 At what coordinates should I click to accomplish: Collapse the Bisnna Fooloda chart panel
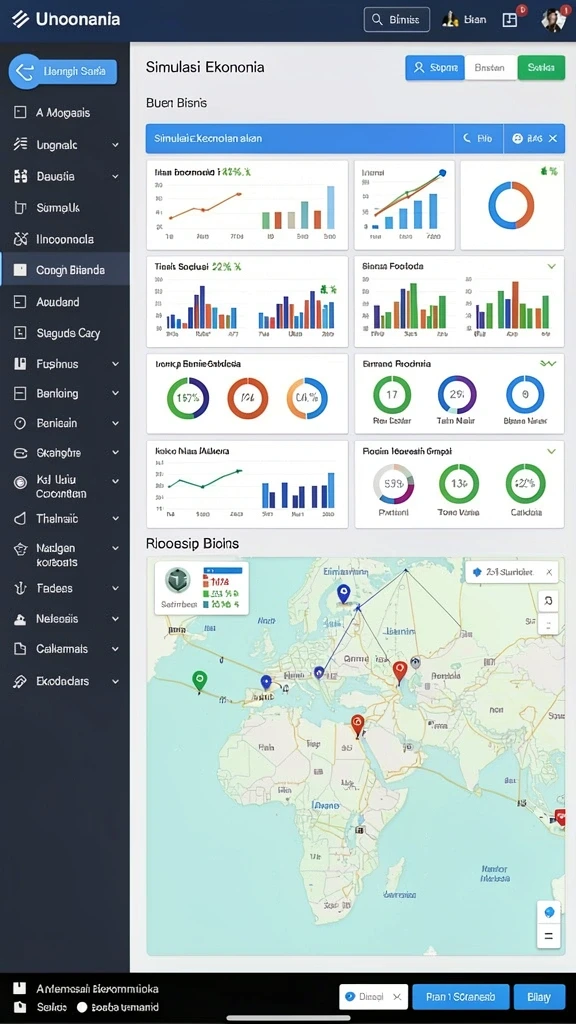(x=551, y=266)
